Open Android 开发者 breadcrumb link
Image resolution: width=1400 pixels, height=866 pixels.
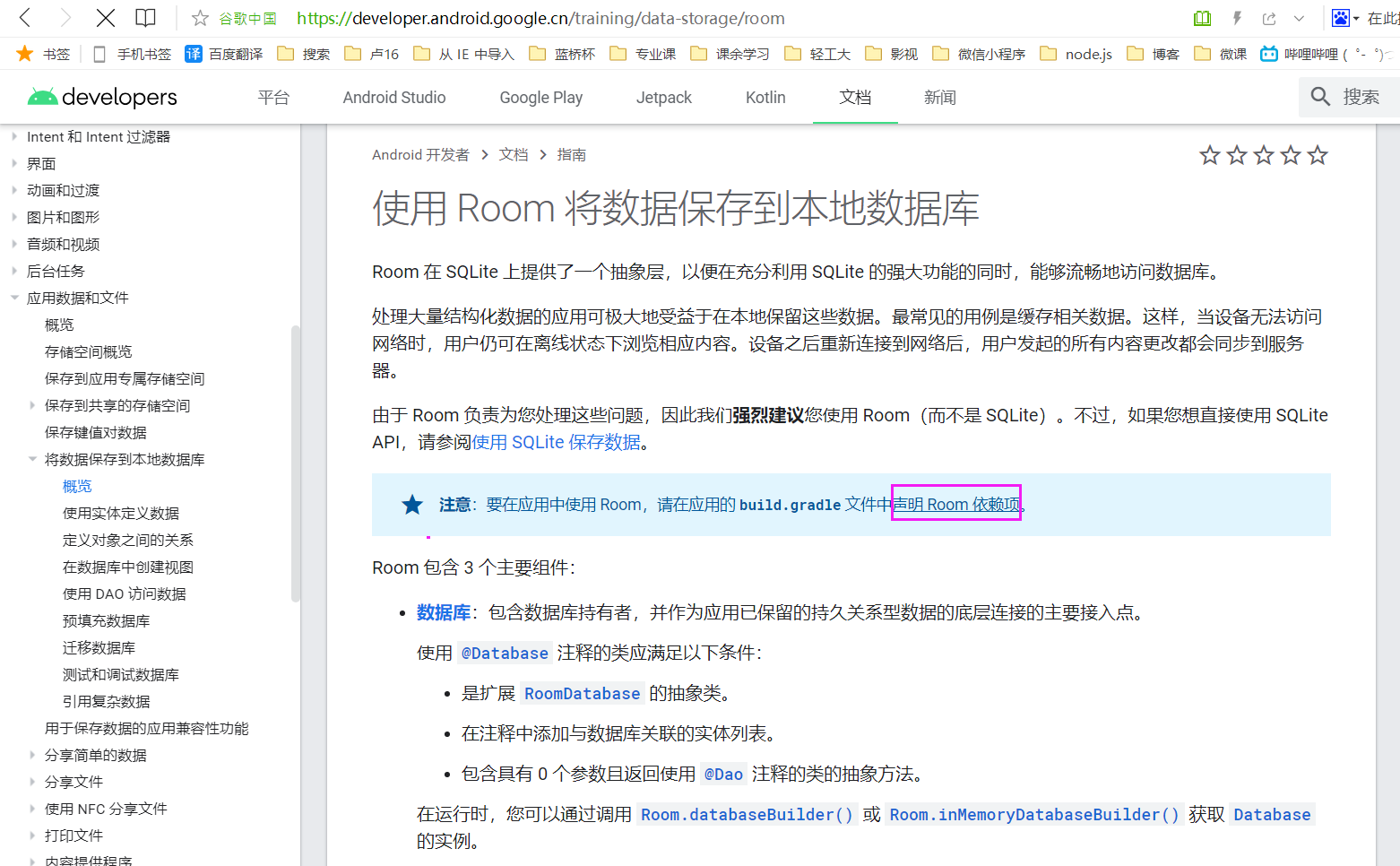click(420, 155)
